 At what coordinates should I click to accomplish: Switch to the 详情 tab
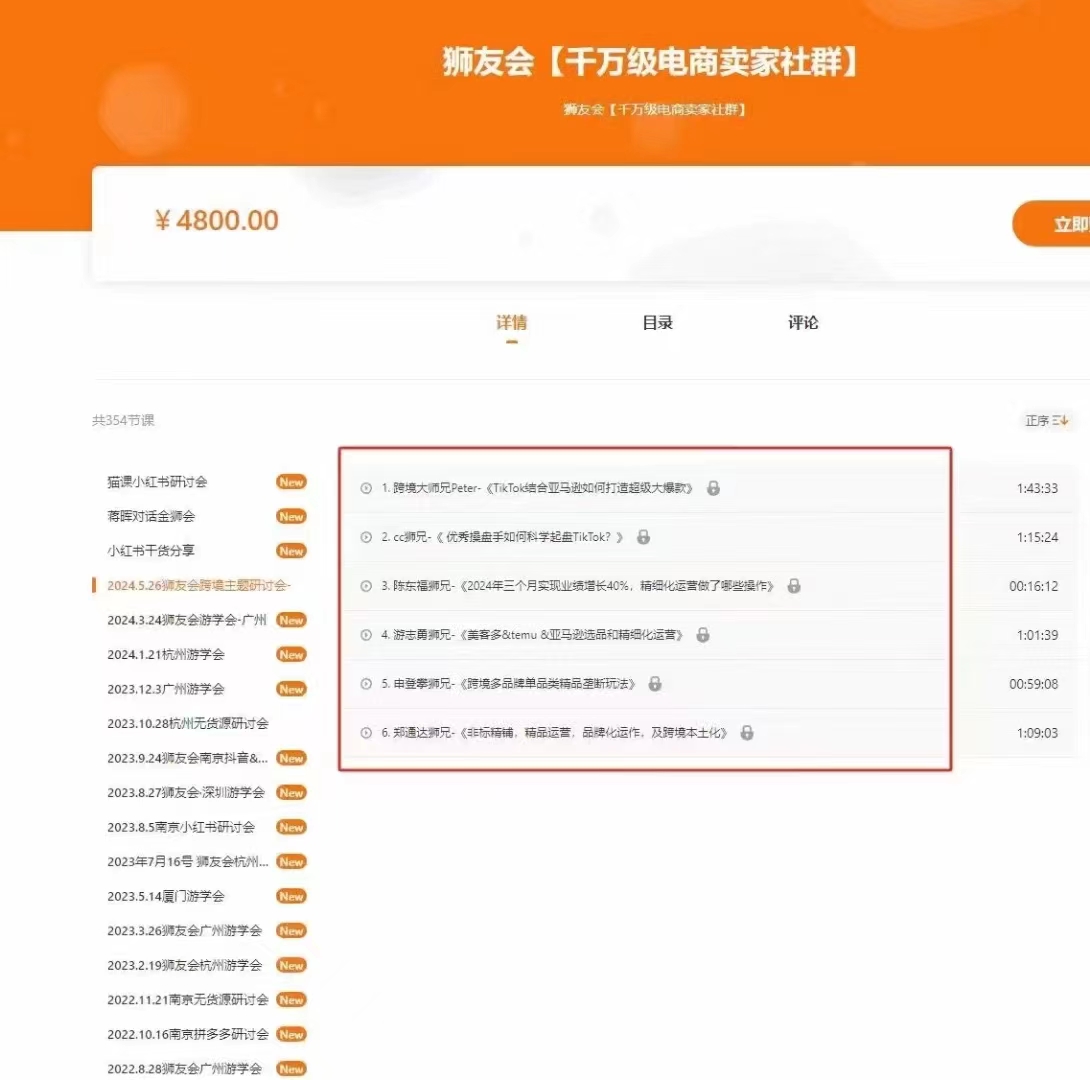512,322
